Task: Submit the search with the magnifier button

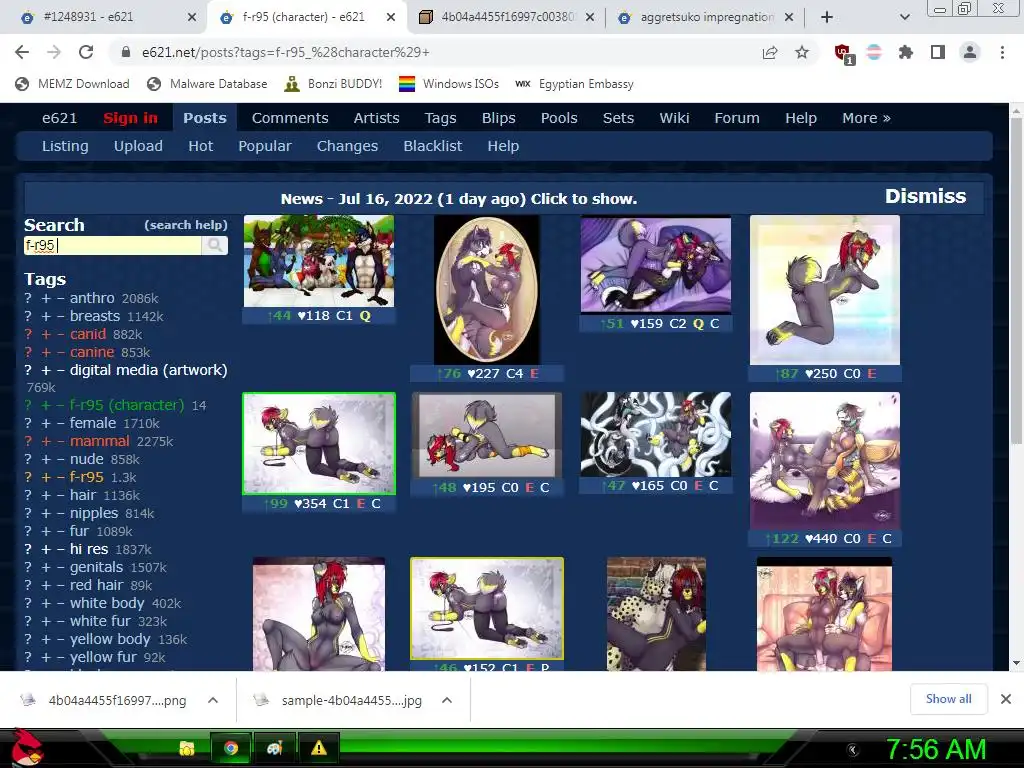Action: 214,246
